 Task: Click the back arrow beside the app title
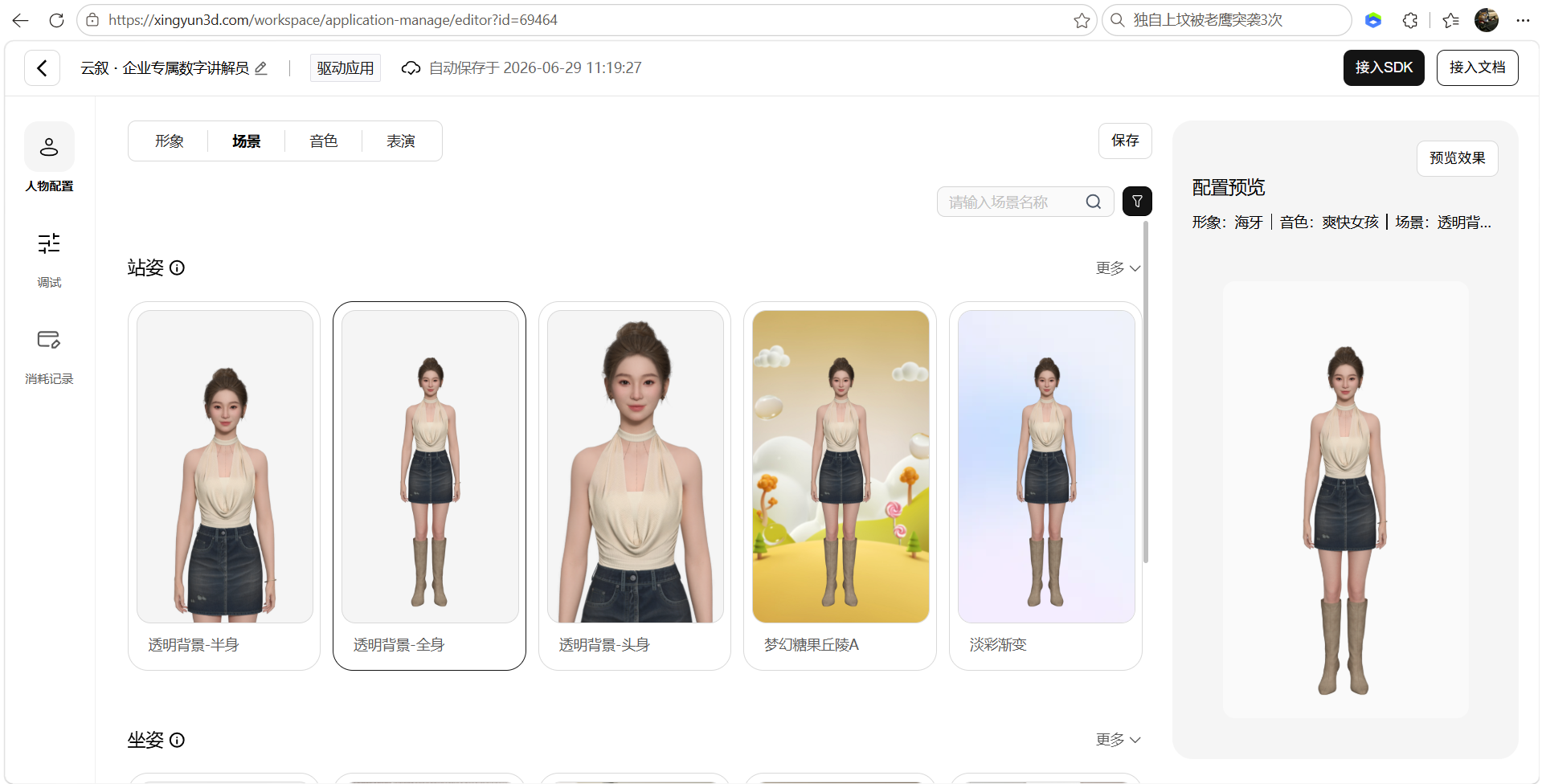42,68
